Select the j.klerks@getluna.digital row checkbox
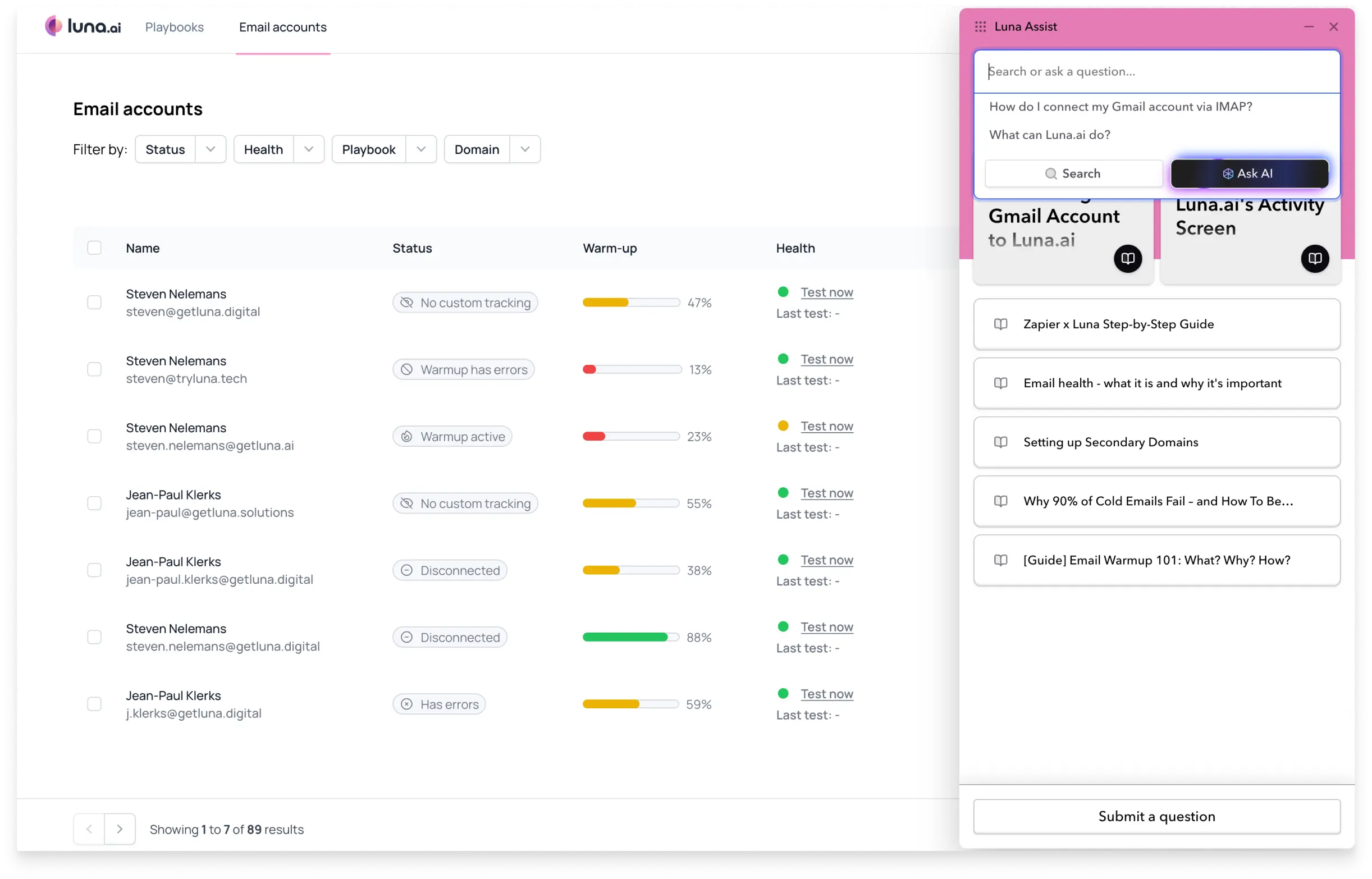 (94, 704)
